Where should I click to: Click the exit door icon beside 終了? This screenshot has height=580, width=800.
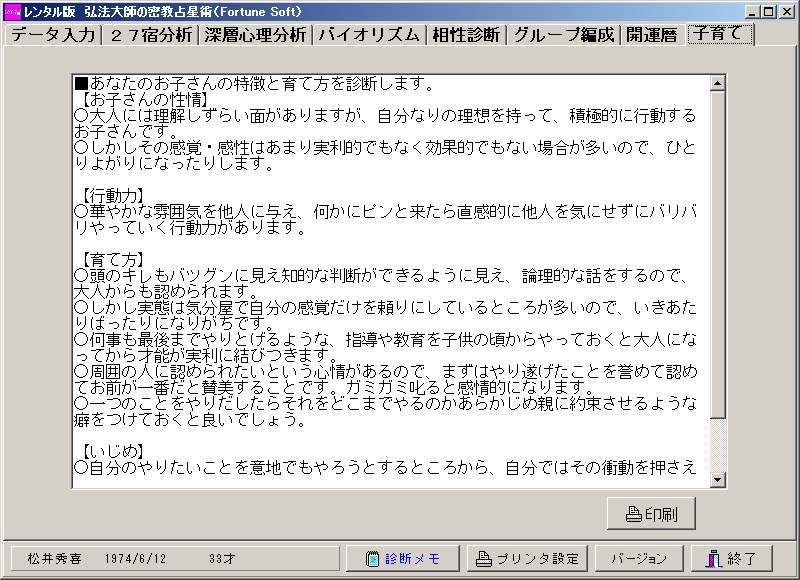point(714,559)
